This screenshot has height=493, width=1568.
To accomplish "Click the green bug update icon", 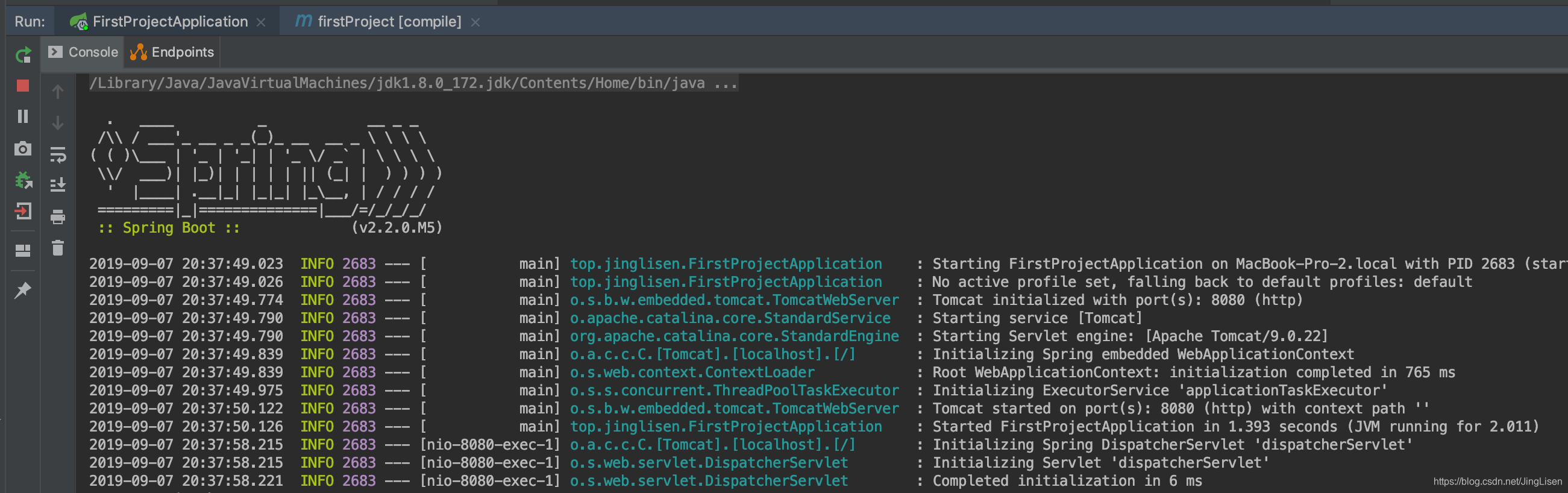I will pos(23,180).
